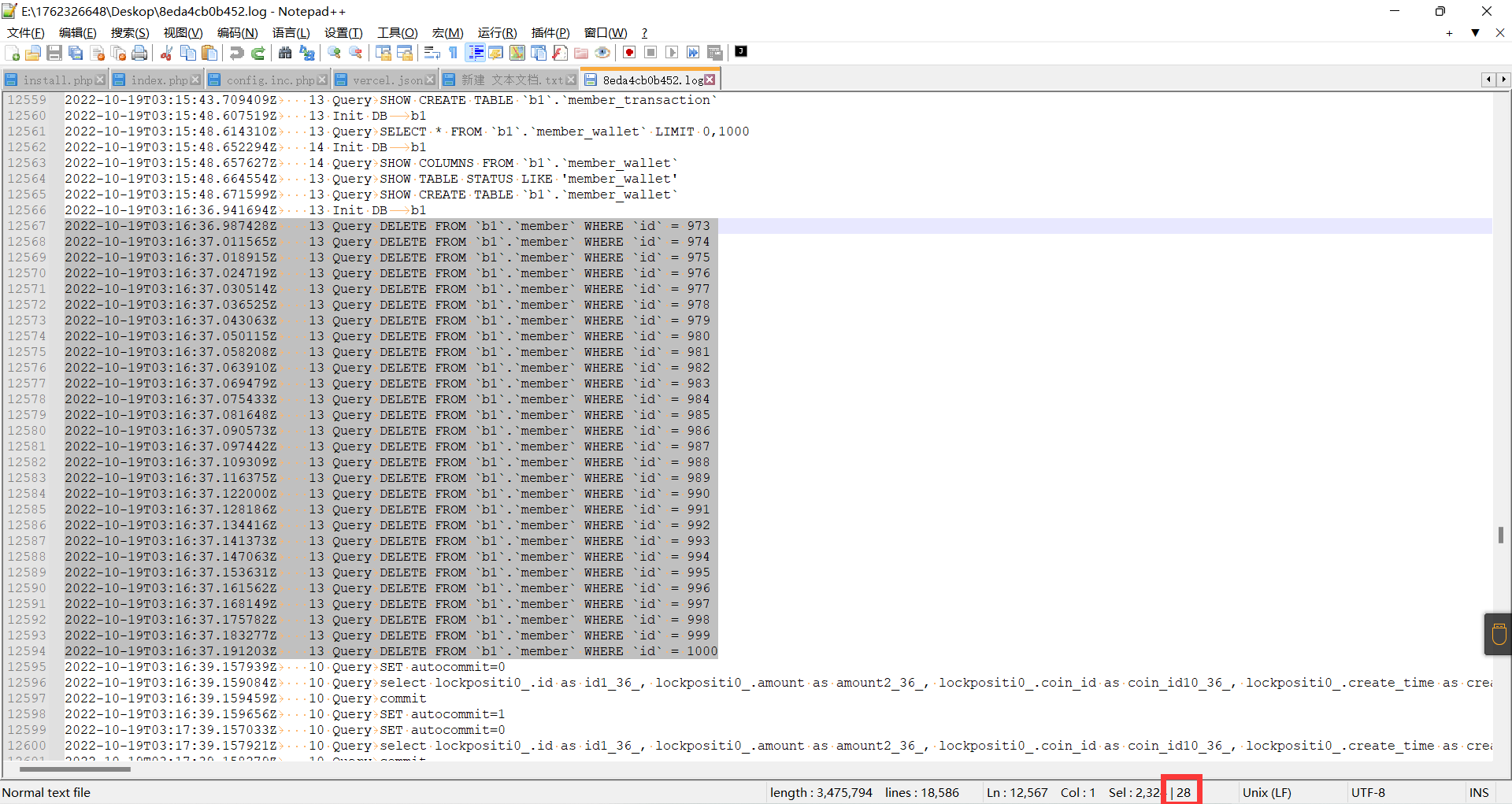Screen dimensions: 1512x804
Task: Toggle synchronize vertical scrolling icon
Action: [384, 53]
